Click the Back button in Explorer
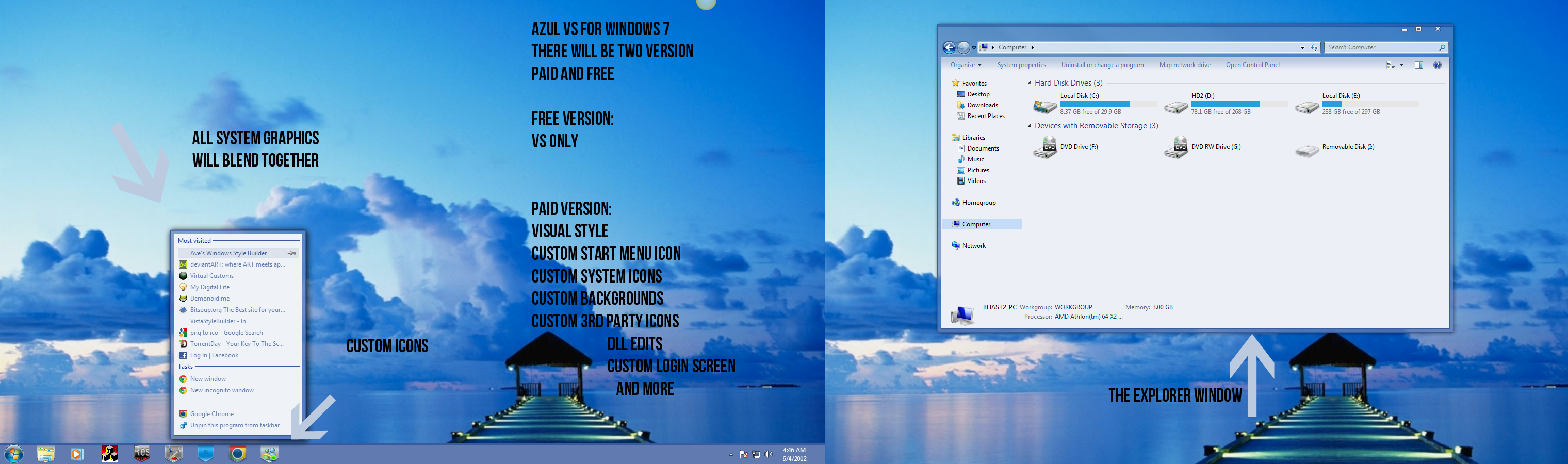Viewport: 1568px width, 464px height. click(x=949, y=47)
